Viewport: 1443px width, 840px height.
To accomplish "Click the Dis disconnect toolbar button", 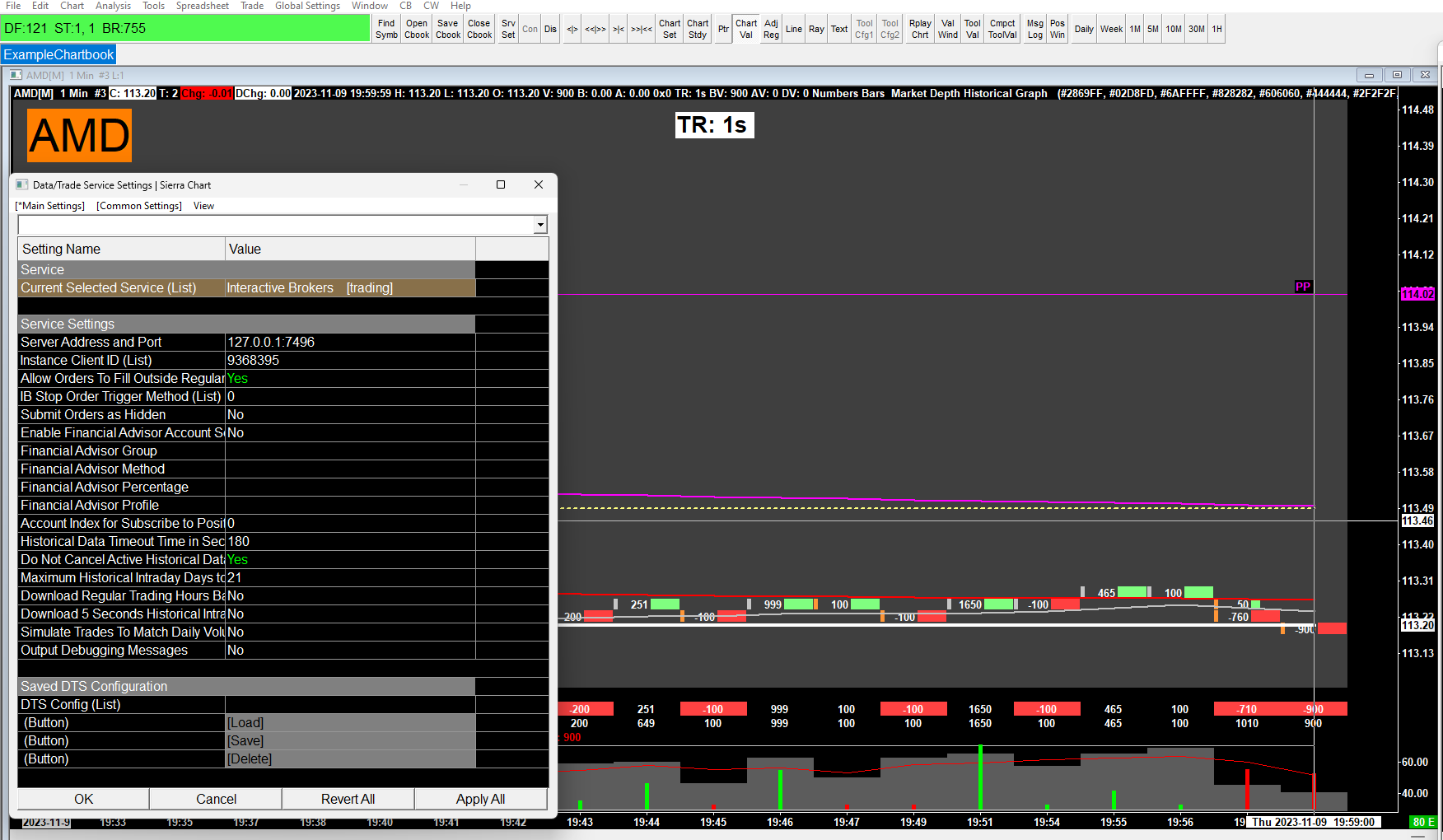I will coord(550,29).
